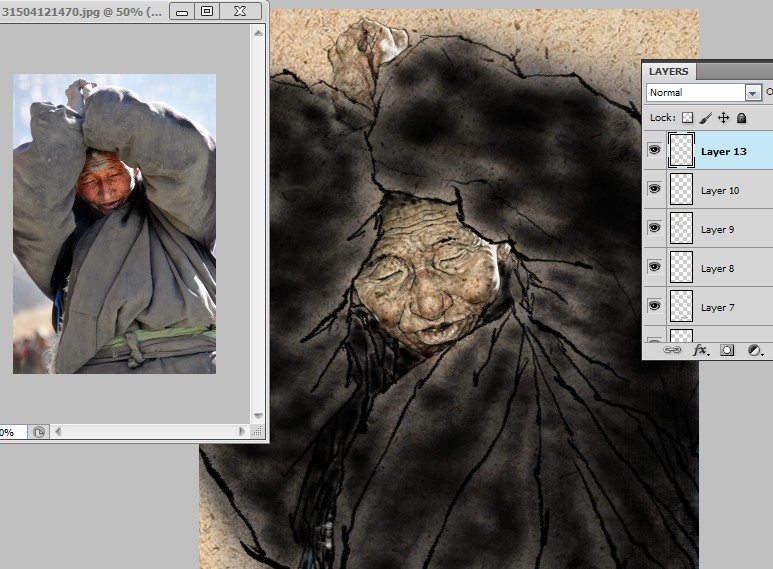Toggle lock transparent pixels icon
Viewport: 773px width, 569px height.
687,118
